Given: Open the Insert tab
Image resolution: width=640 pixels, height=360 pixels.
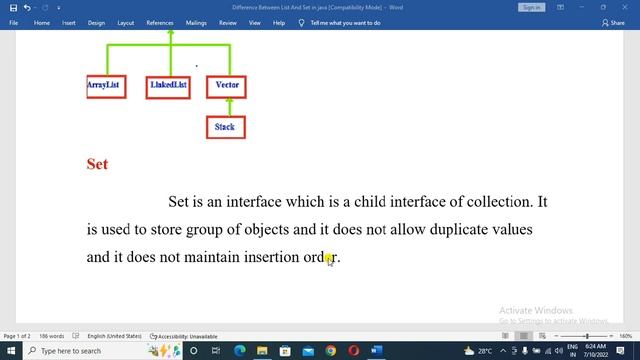Looking at the screenshot, I should (69, 23).
